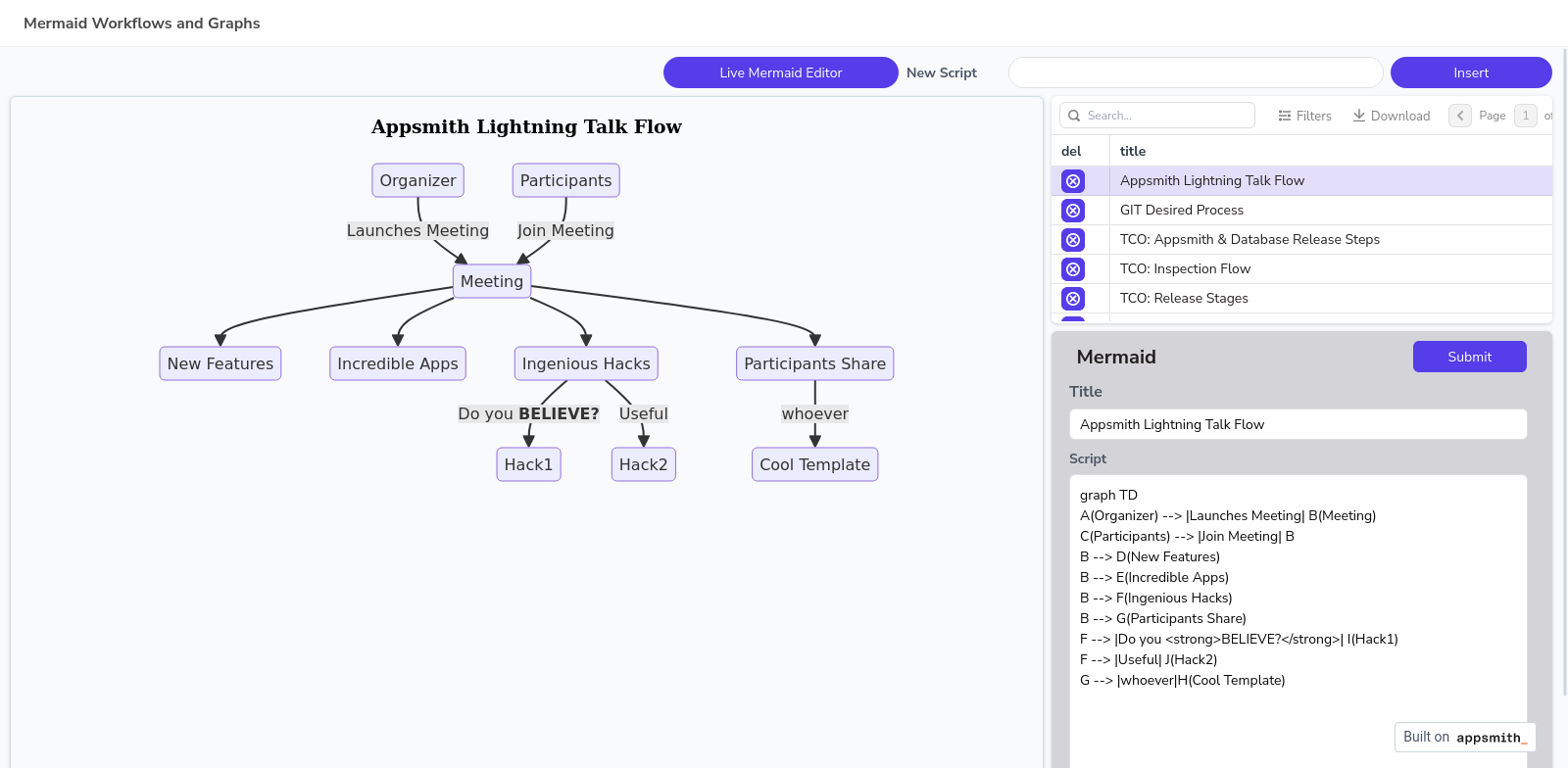Image resolution: width=1568 pixels, height=768 pixels.
Task: Edit the Title text field
Action: (1297, 424)
